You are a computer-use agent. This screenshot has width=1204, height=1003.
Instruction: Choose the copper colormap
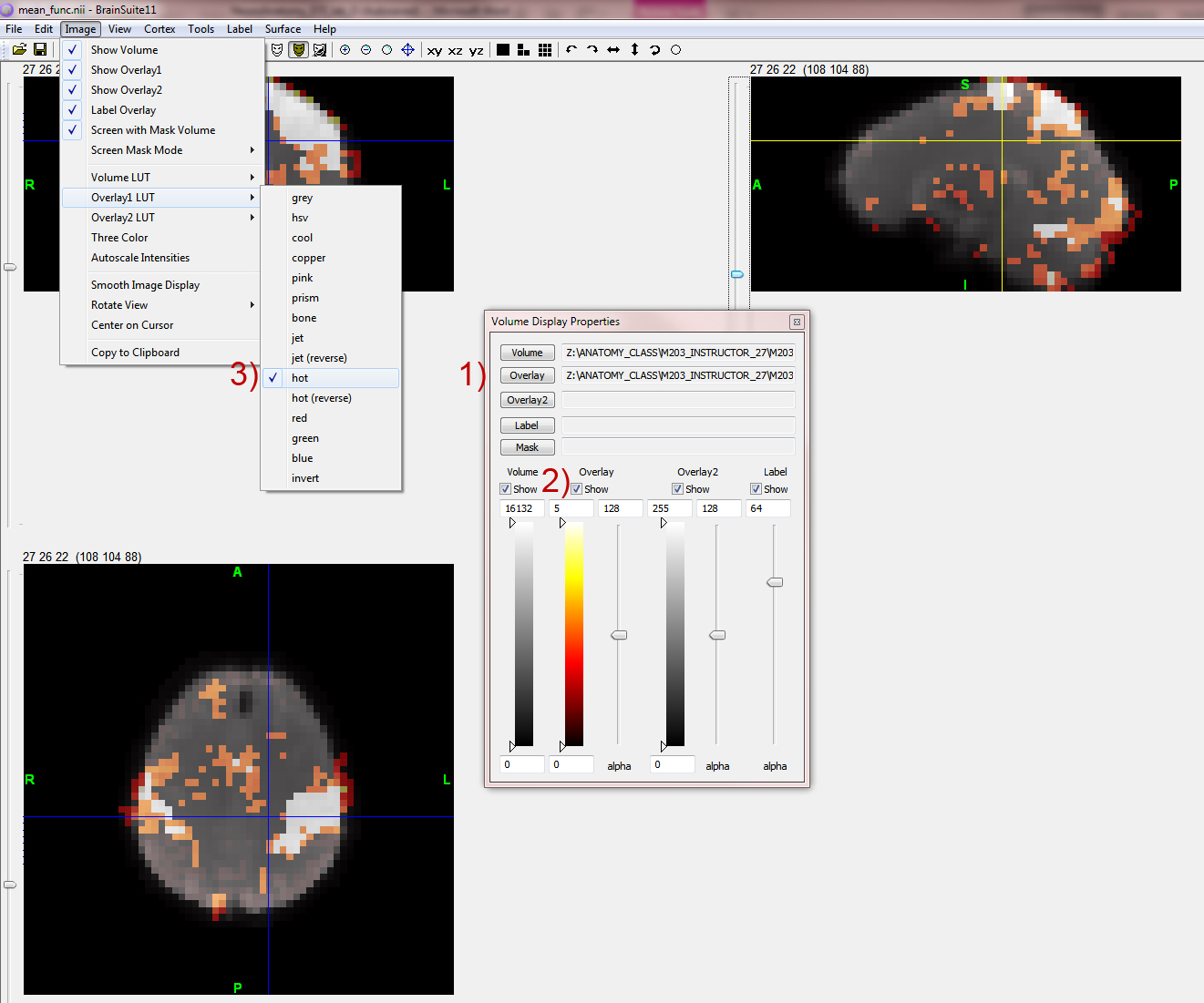pyautogui.click(x=331, y=258)
